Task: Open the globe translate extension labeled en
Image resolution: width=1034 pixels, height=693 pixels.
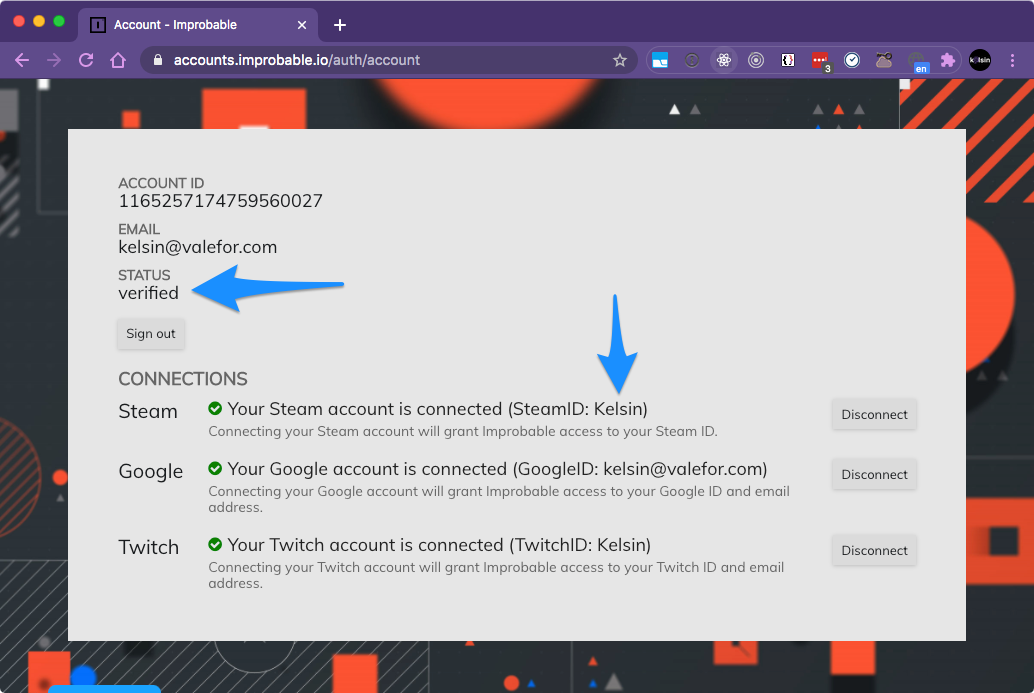Action: [x=917, y=62]
